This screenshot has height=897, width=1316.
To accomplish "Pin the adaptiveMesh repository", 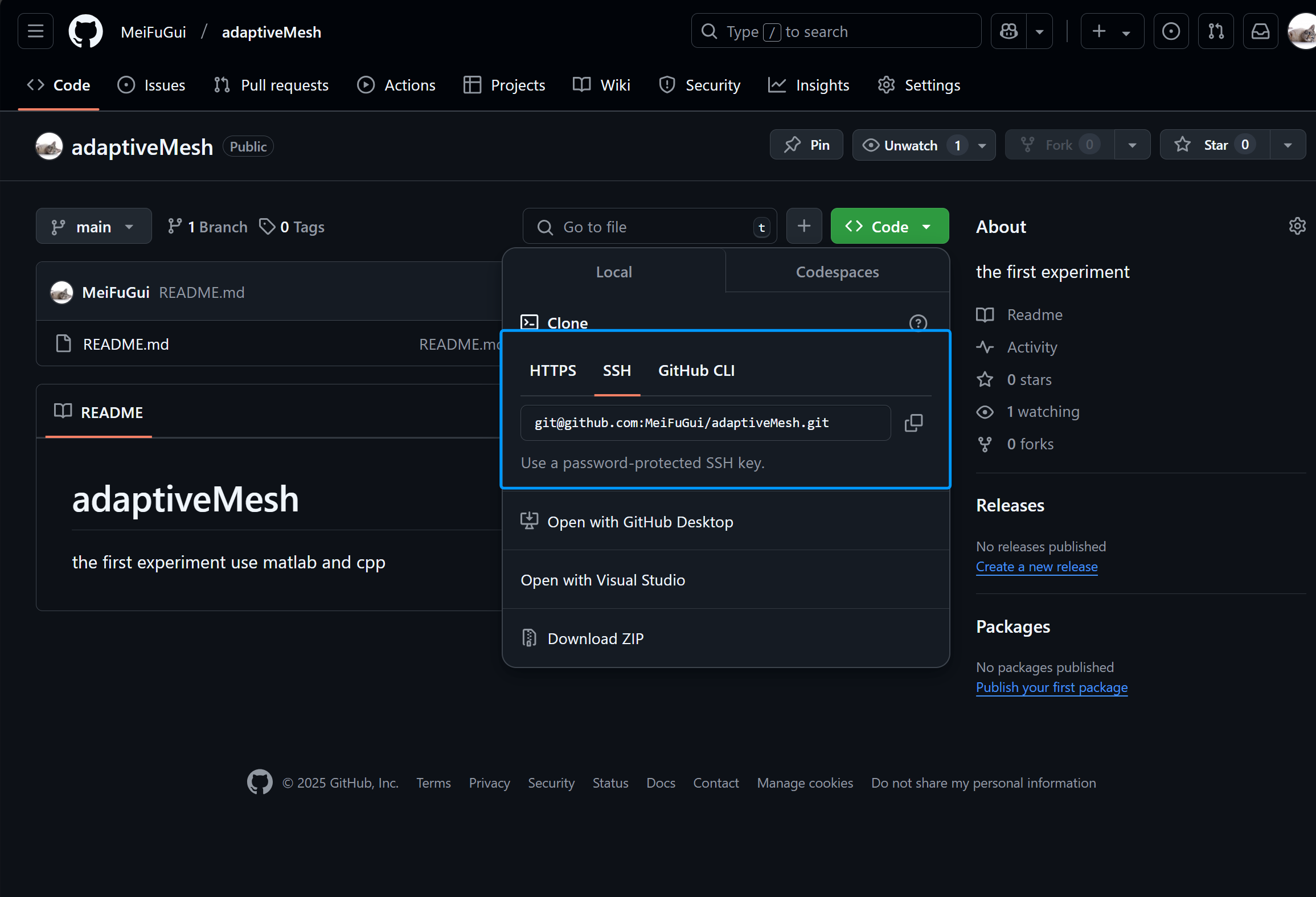I will tap(806, 145).
